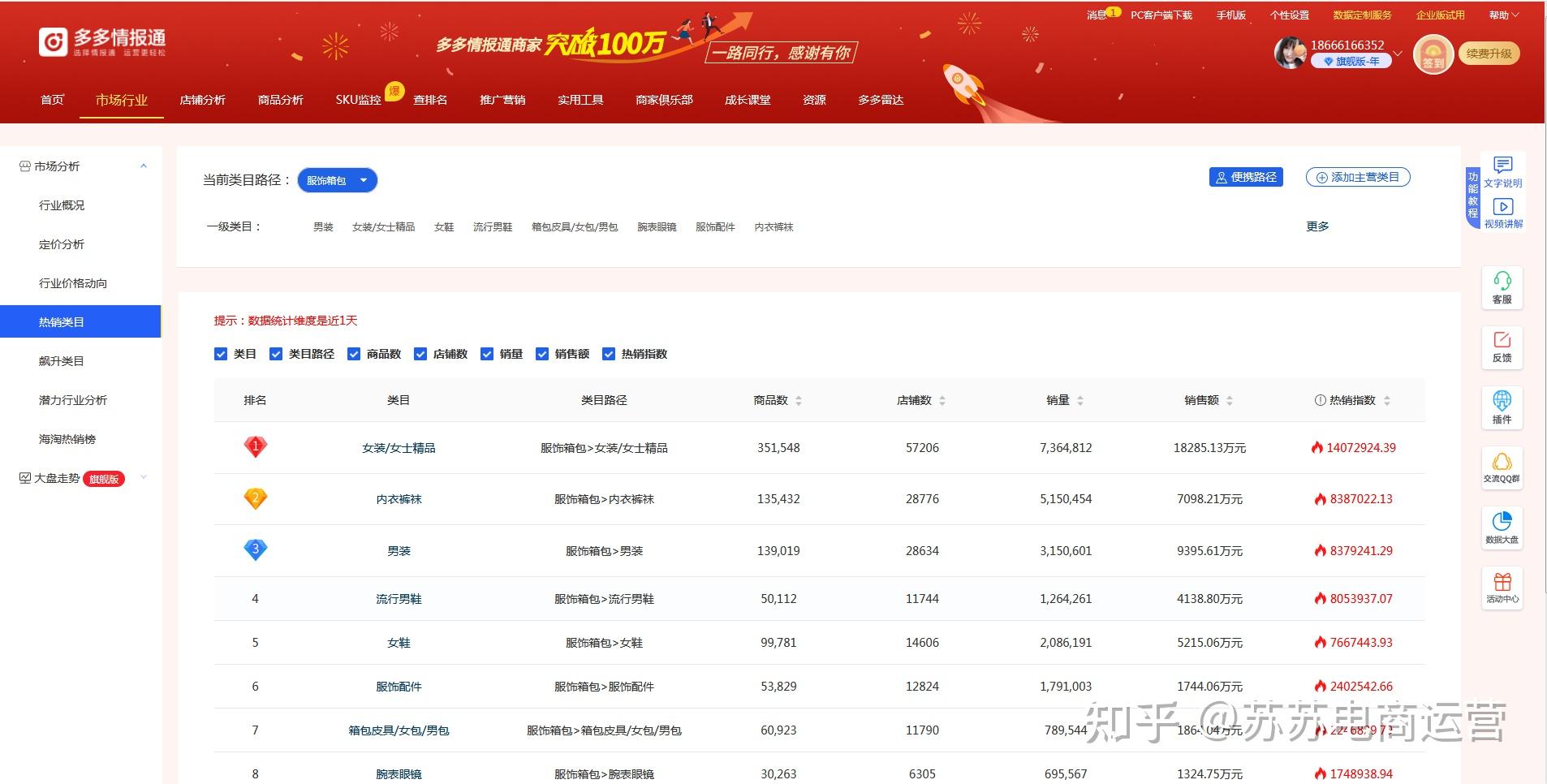Open PC客户端下载 link
Screen dimensions: 1547x784
tap(1161, 15)
